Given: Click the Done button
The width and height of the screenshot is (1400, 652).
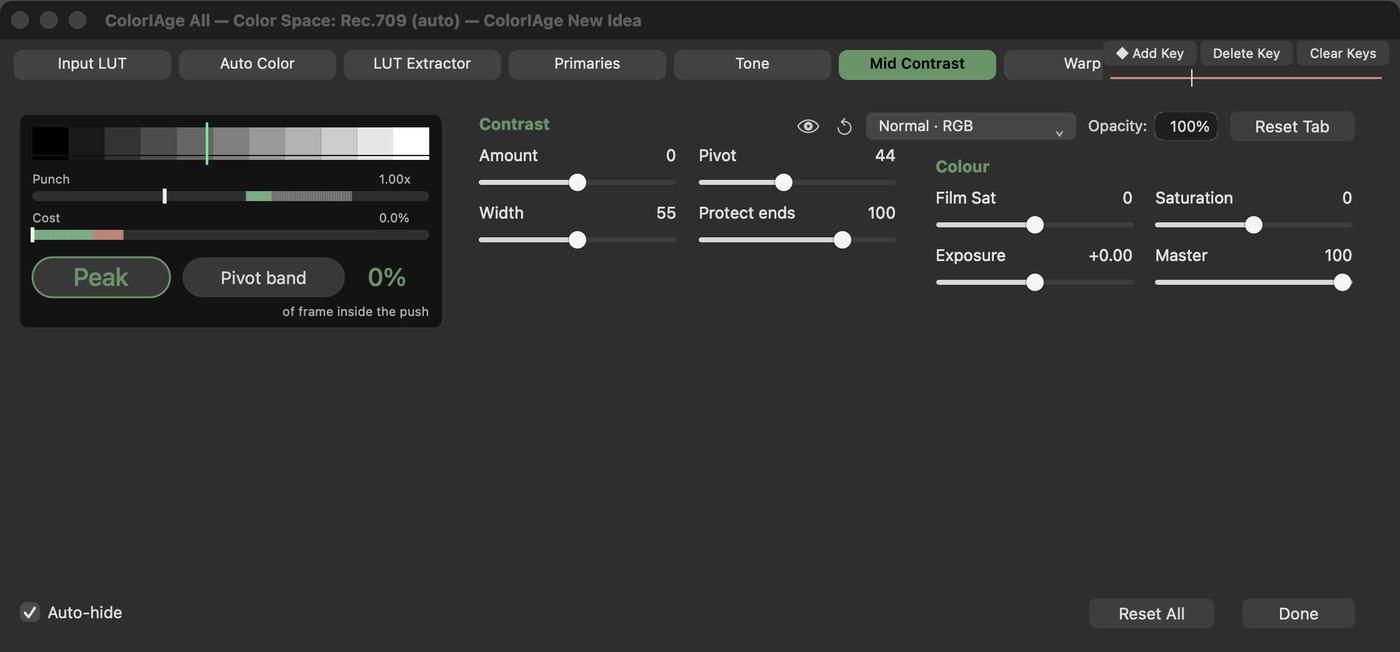Looking at the screenshot, I should tap(1298, 613).
